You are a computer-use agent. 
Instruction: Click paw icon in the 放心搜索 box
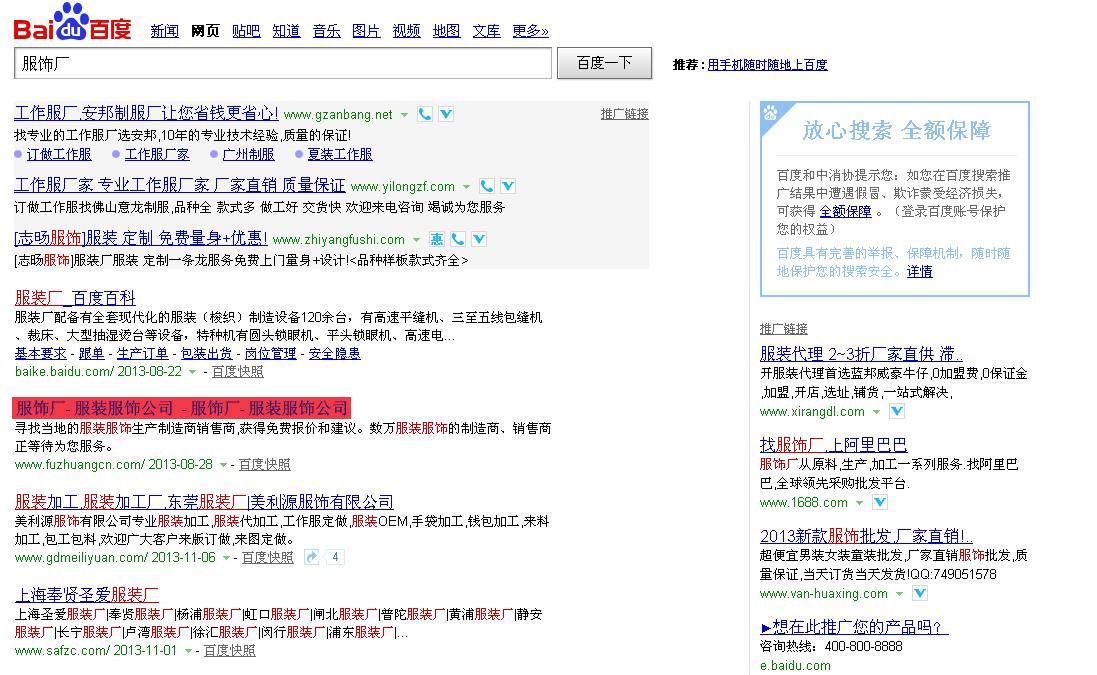(x=771, y=113)
